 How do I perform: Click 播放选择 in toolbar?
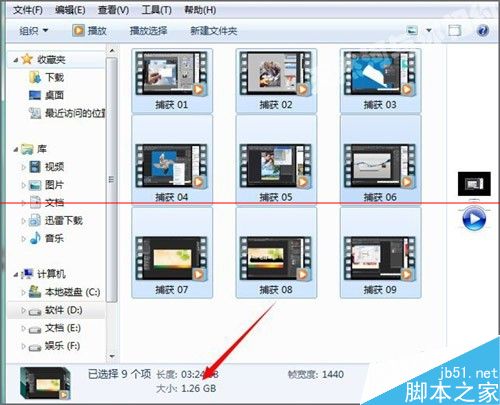[x=148, y=31]
